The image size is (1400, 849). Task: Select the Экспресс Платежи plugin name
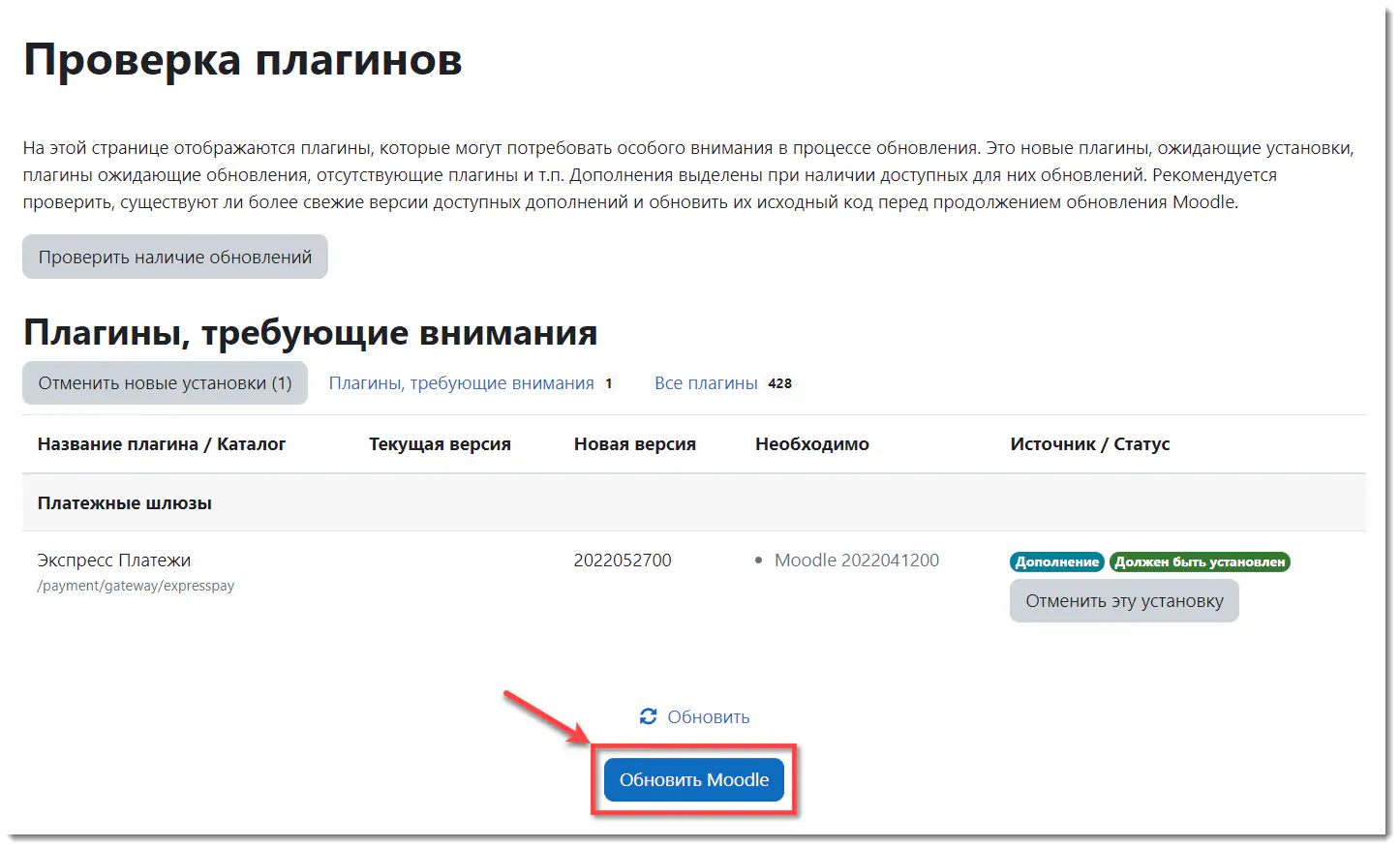tap(113, 560)
